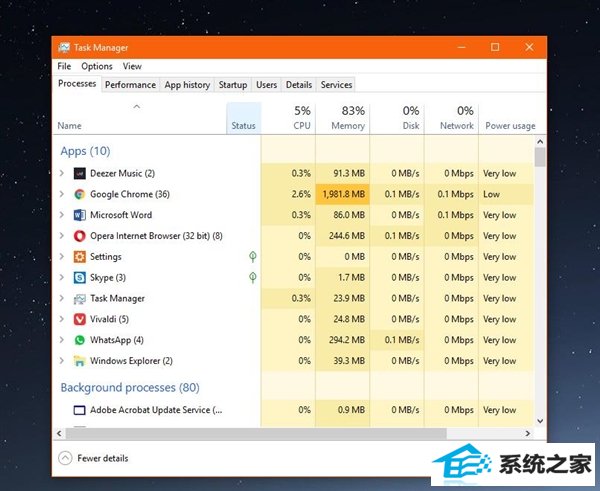
Task: Click the Windows Explorer icon
Action: pyautogui.click(x=79, y=361)
